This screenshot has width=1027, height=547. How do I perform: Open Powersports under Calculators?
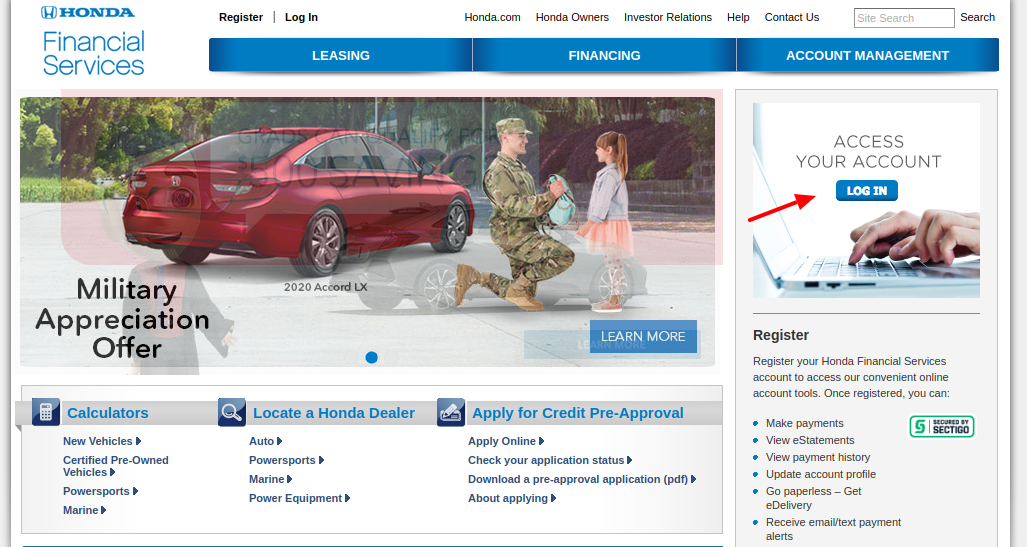pos(100,491)
